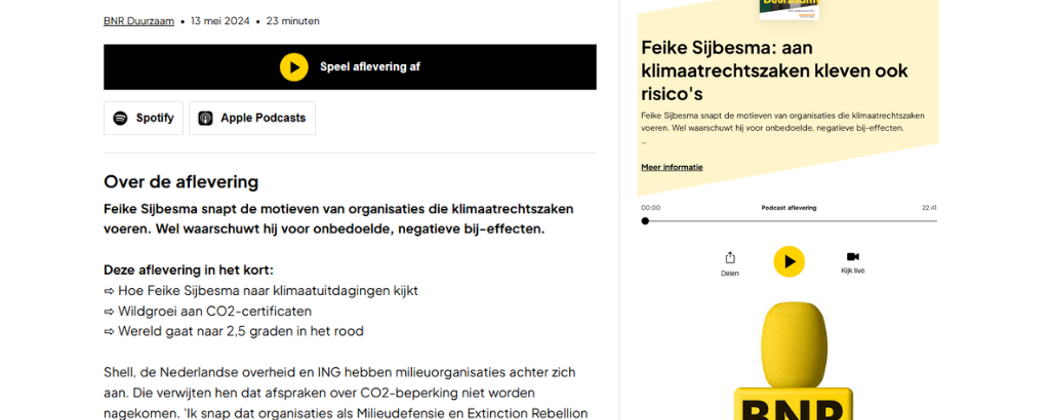Click the 00:00 elapsed time label
Viewport: 1050px width, 420px height.
[651, 208]
